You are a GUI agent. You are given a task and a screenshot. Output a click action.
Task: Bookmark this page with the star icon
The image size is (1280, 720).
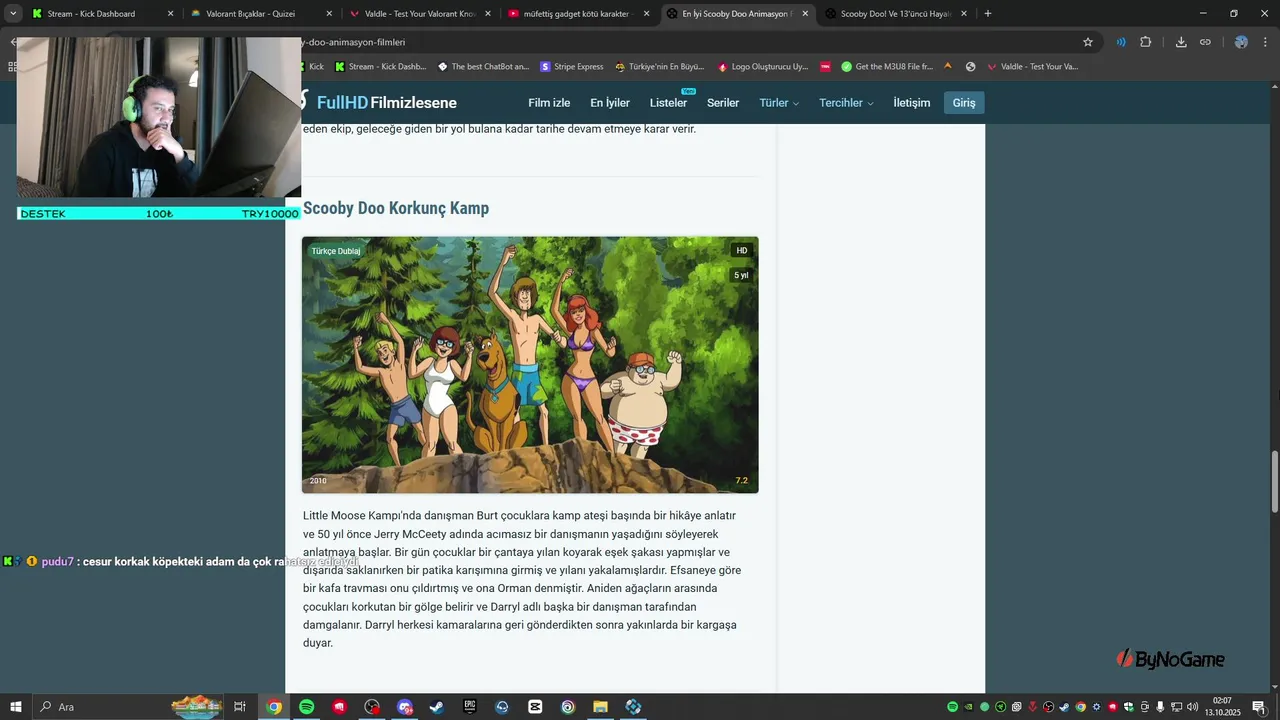click(x=1088, y=42)
